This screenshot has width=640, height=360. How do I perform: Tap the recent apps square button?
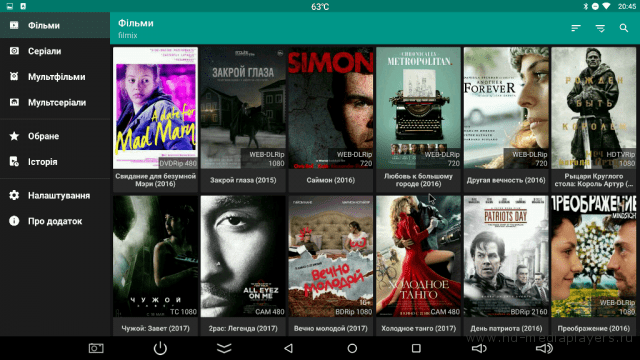tap(416, 348)
